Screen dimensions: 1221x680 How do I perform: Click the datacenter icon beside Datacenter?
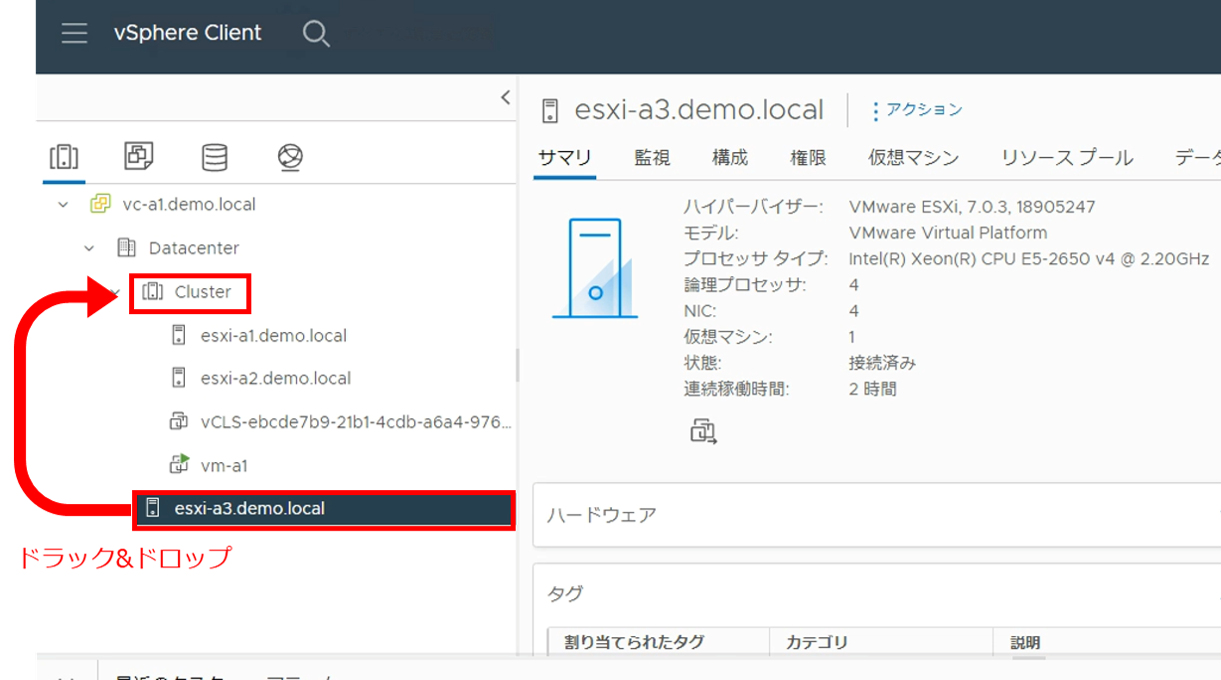tap(126, 248)
